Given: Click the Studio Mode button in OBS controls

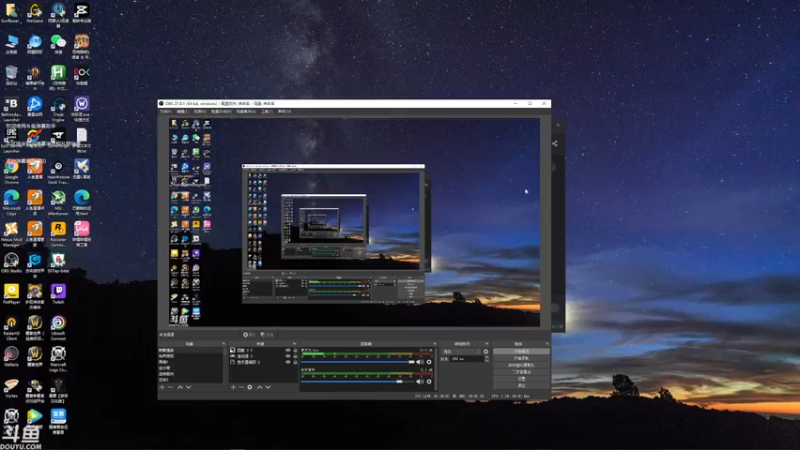Looking at the screenshot, I should click(x=521, y=372).
